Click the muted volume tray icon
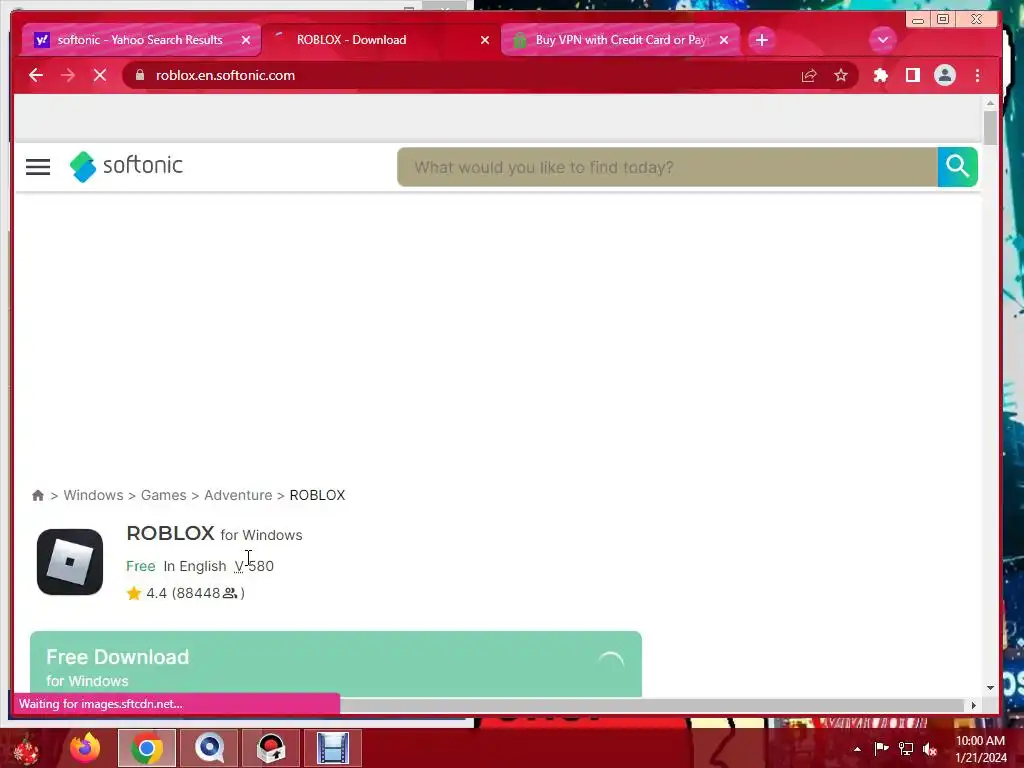This screenshot has width=1024, height=768. point(930,749)
